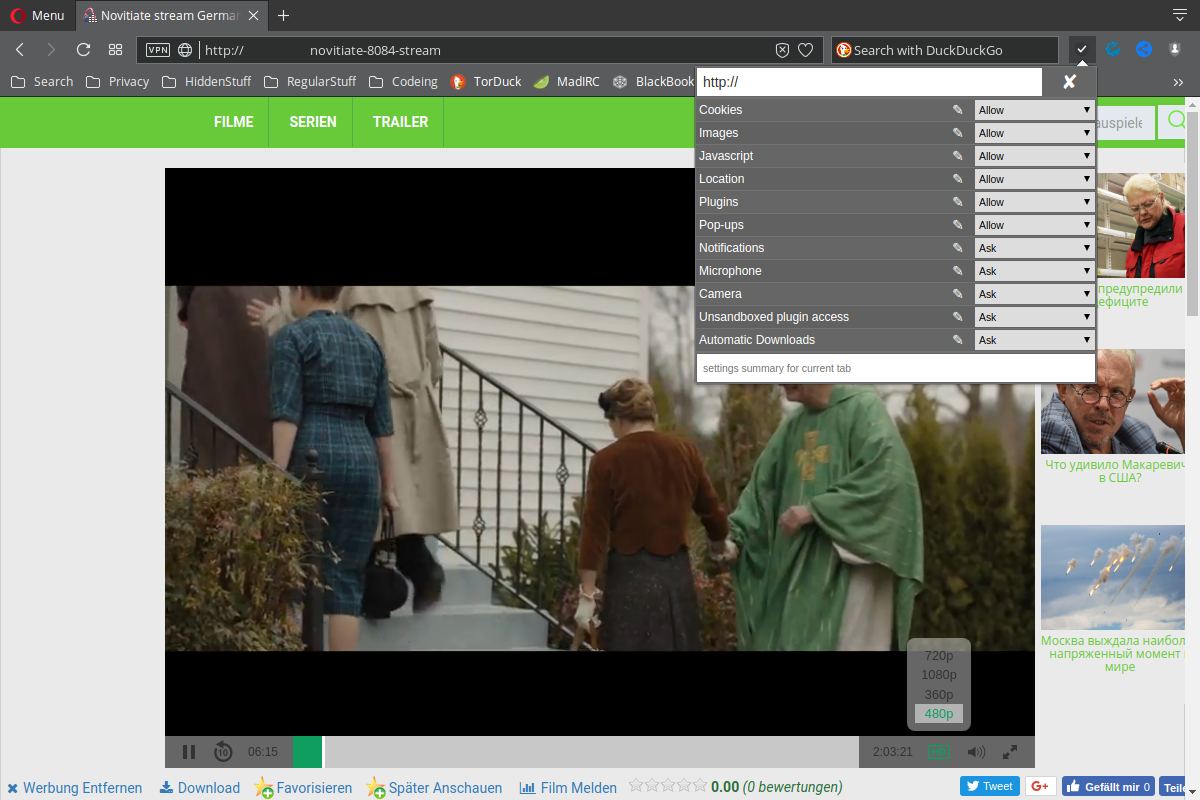1200x800 pixels.
Task: Open the Location permission dropdown
Action: pyautogui.click(x=1035, y=179)
